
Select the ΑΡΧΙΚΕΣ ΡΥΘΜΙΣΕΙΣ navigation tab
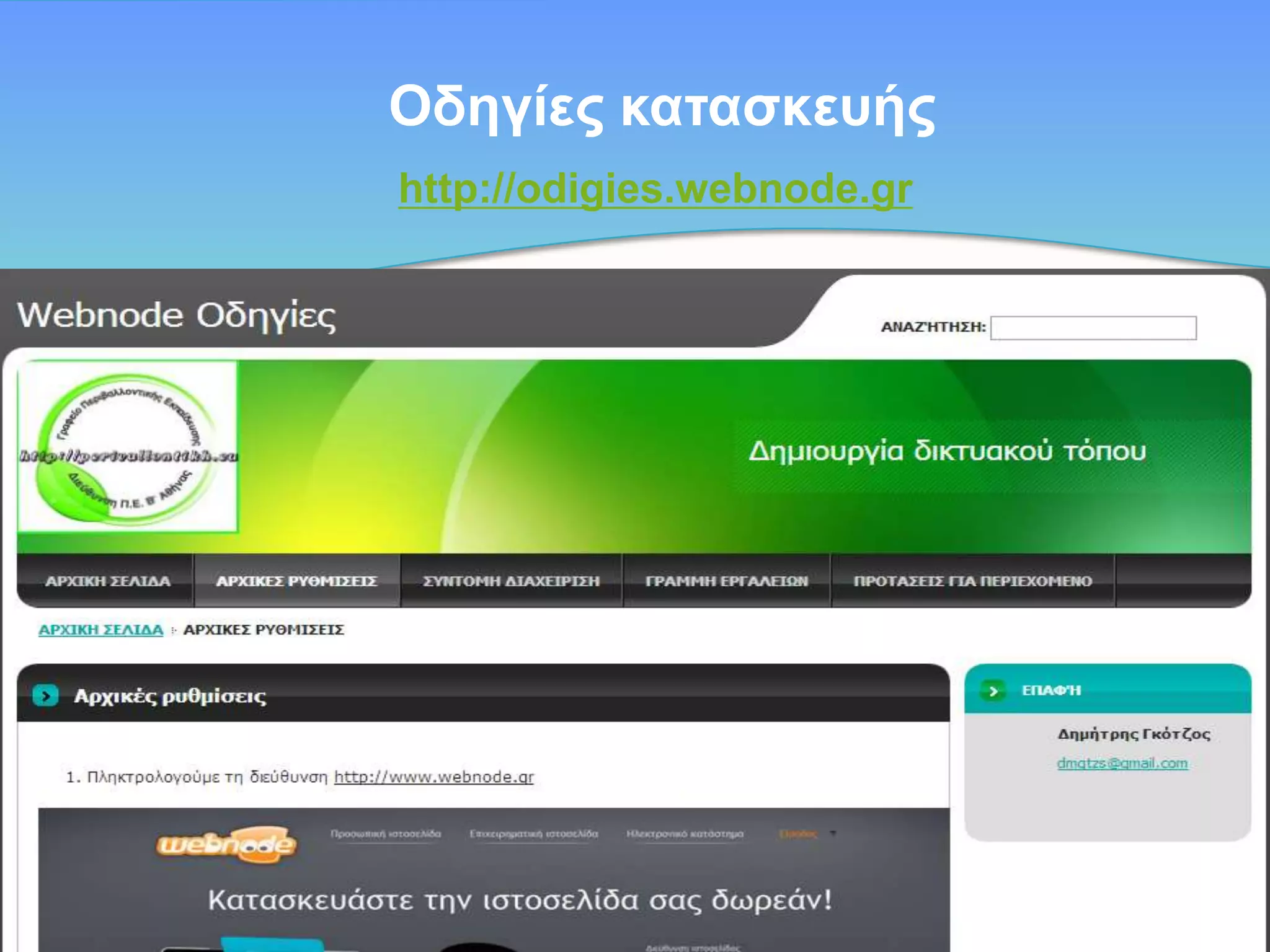coord(296,581)
